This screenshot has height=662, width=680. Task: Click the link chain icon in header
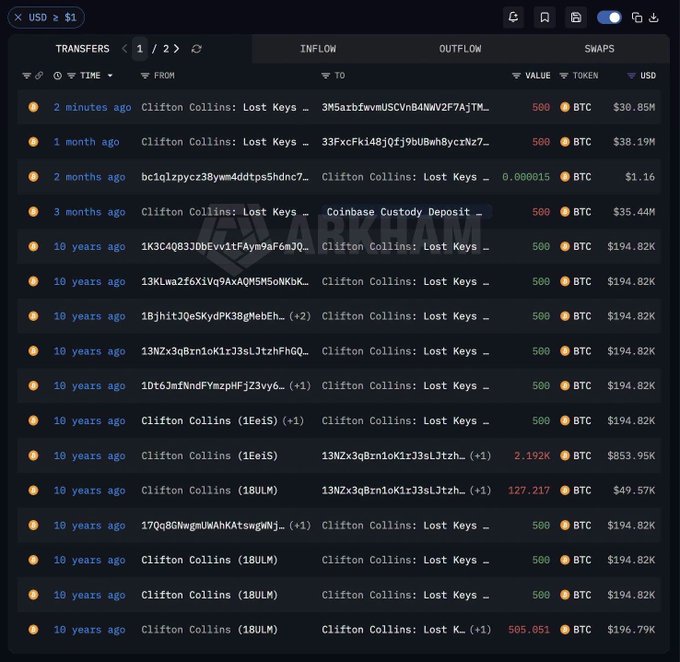[x=39, y=75]
